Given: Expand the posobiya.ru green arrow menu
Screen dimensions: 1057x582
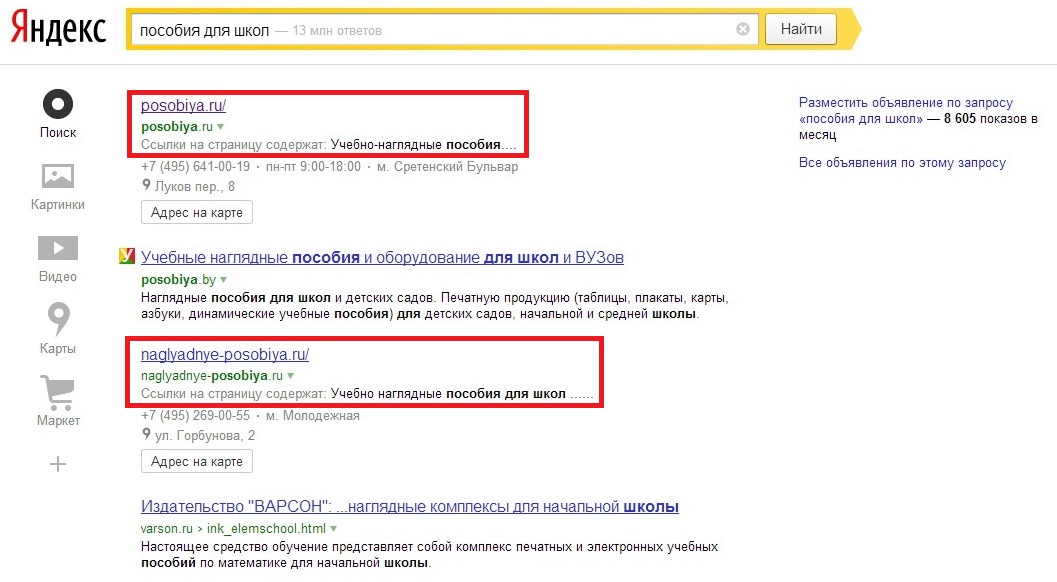Looking at the screenshot, I should tap(221, 127).
